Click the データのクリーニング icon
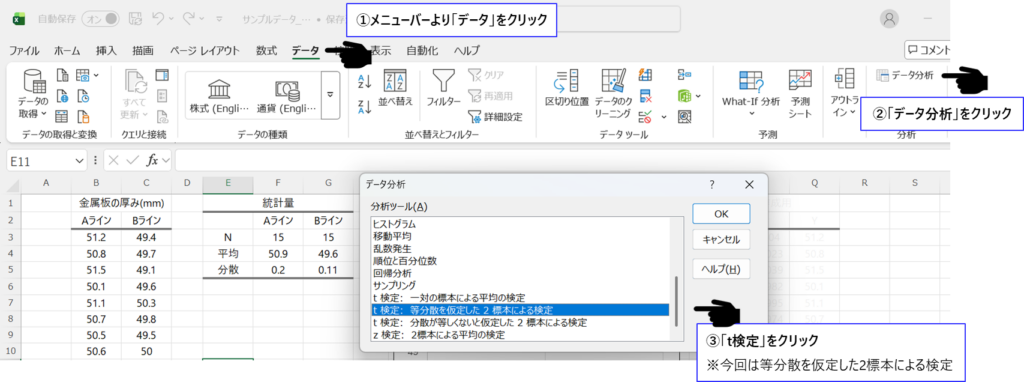 pyautogui.click(x=613, y=95)
